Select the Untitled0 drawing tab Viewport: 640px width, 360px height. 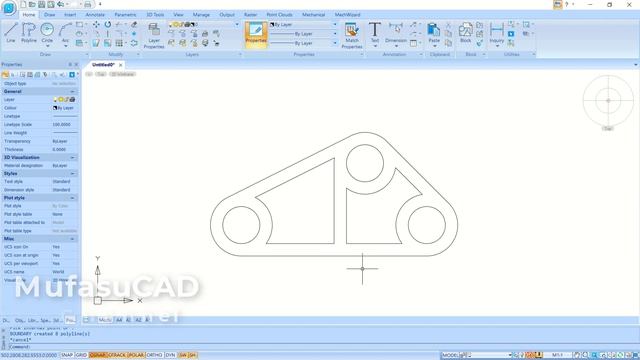pyautogui.click(x=103, y=65)
